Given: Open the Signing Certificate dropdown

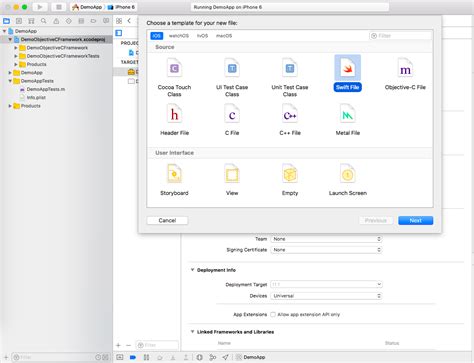Looking at the screenshot, I should (x=326, y=250).
